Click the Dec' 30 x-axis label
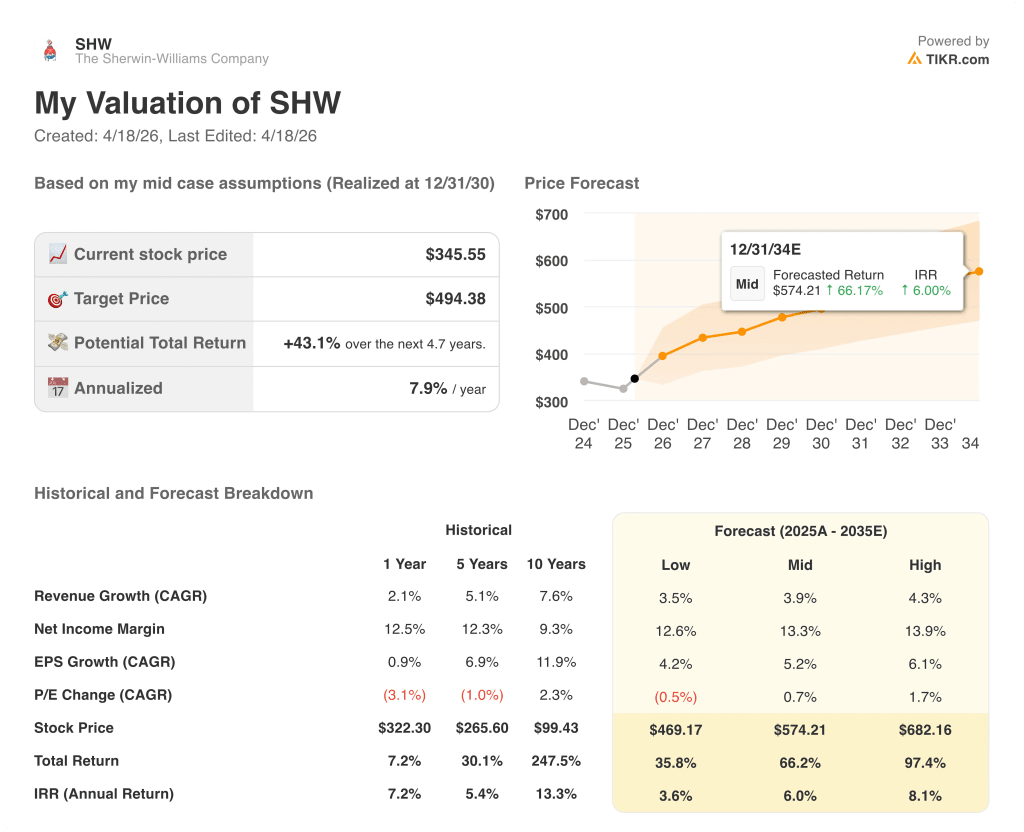 tap(821, 434)
